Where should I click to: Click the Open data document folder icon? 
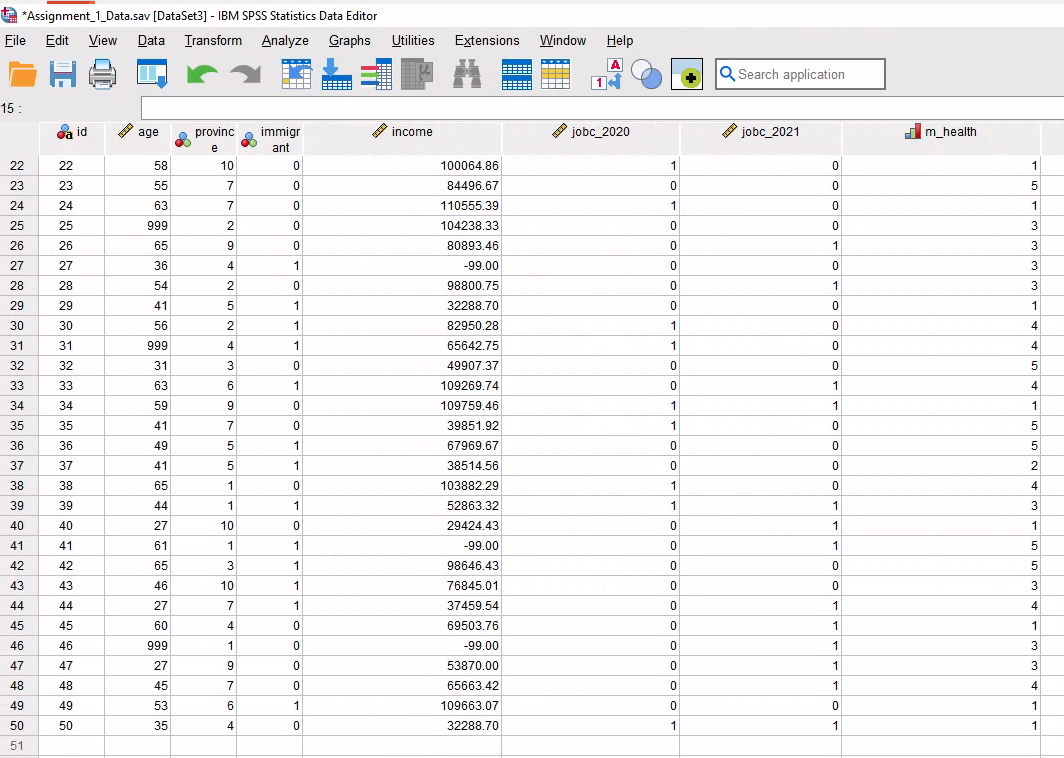pyautogui.click(x=22, y=75)
